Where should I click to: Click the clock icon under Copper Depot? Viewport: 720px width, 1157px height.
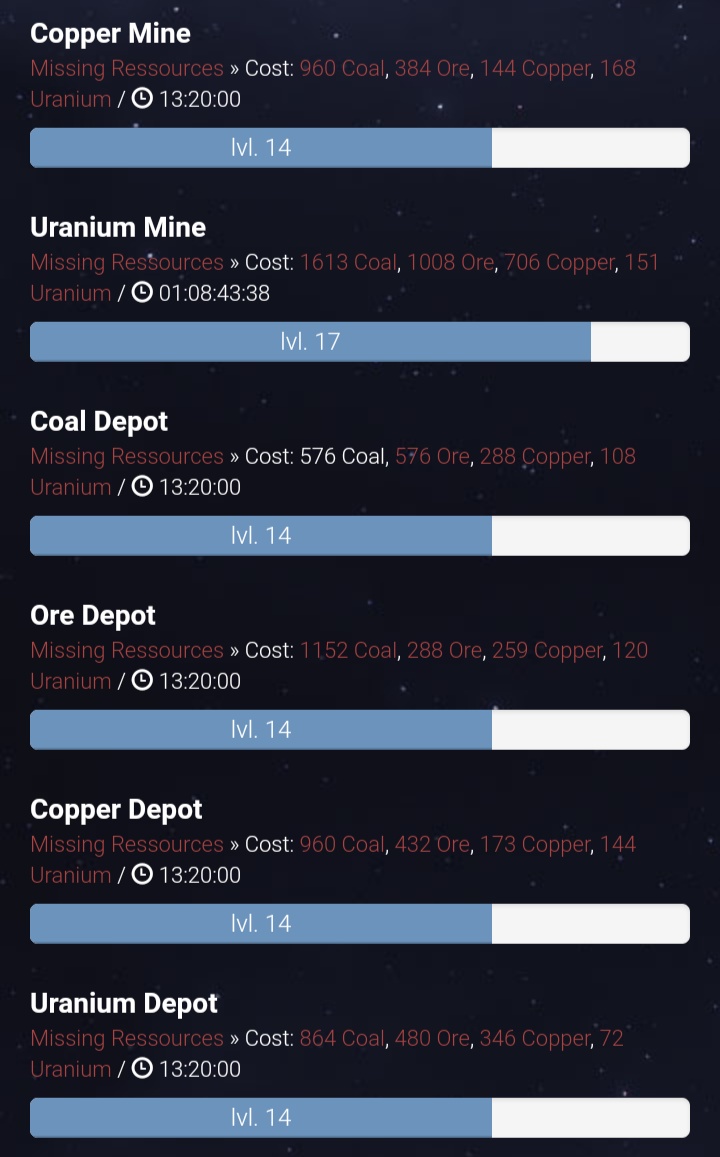click(x=142, y=874)
